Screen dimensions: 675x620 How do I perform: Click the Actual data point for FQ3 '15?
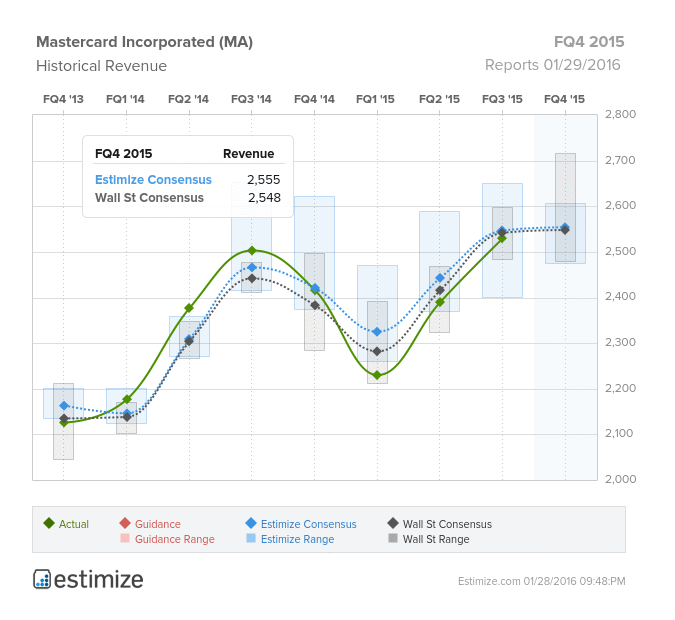[x=502, y=239]
